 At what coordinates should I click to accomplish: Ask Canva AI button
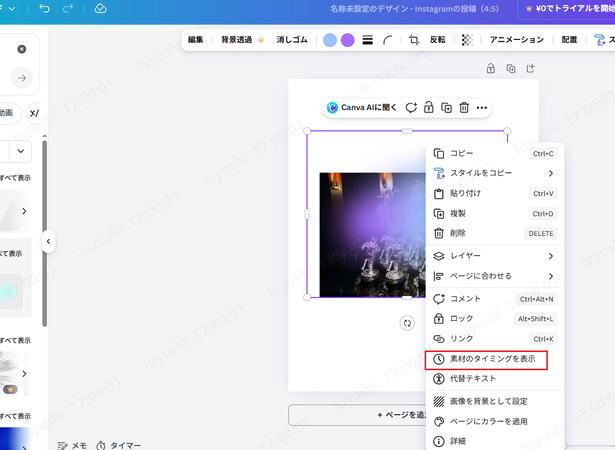(361, 107)
